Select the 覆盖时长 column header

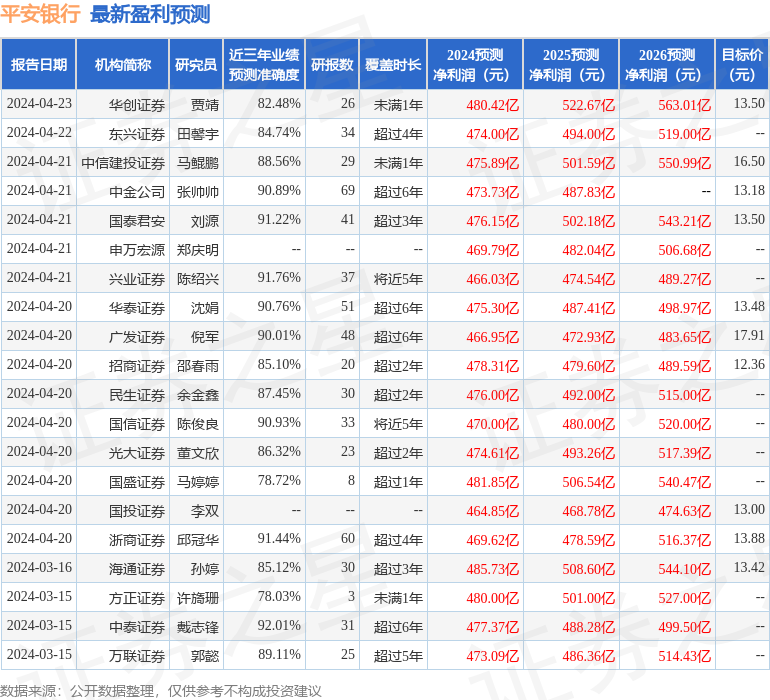point(393,64)
